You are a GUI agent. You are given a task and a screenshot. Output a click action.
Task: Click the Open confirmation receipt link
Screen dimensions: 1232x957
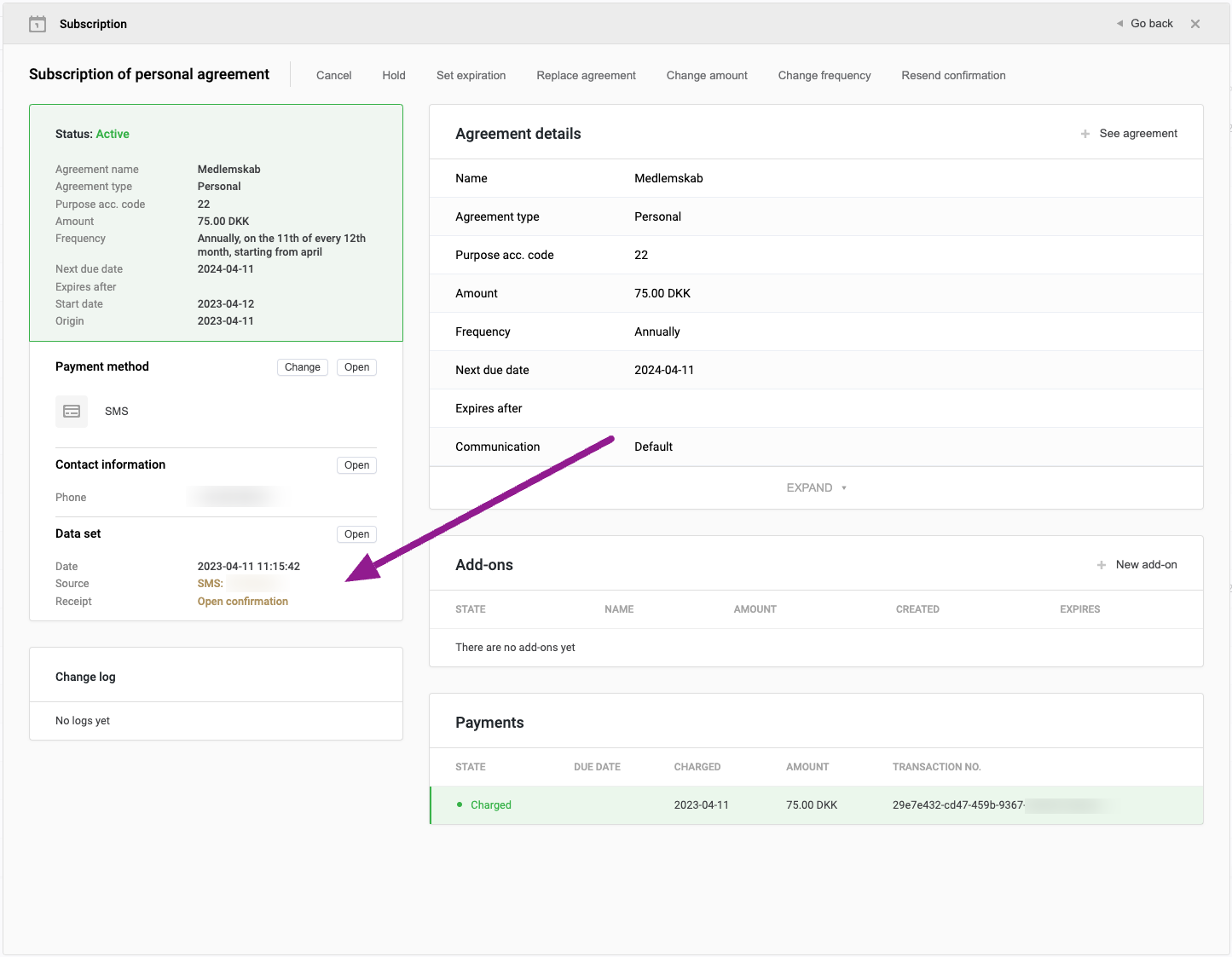[x=243, y=602]
